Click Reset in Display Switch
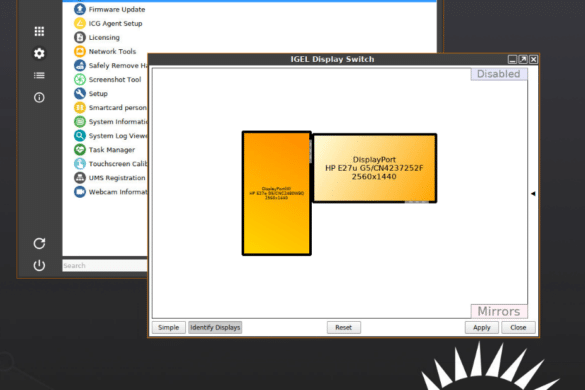 (x=344, y=327)
